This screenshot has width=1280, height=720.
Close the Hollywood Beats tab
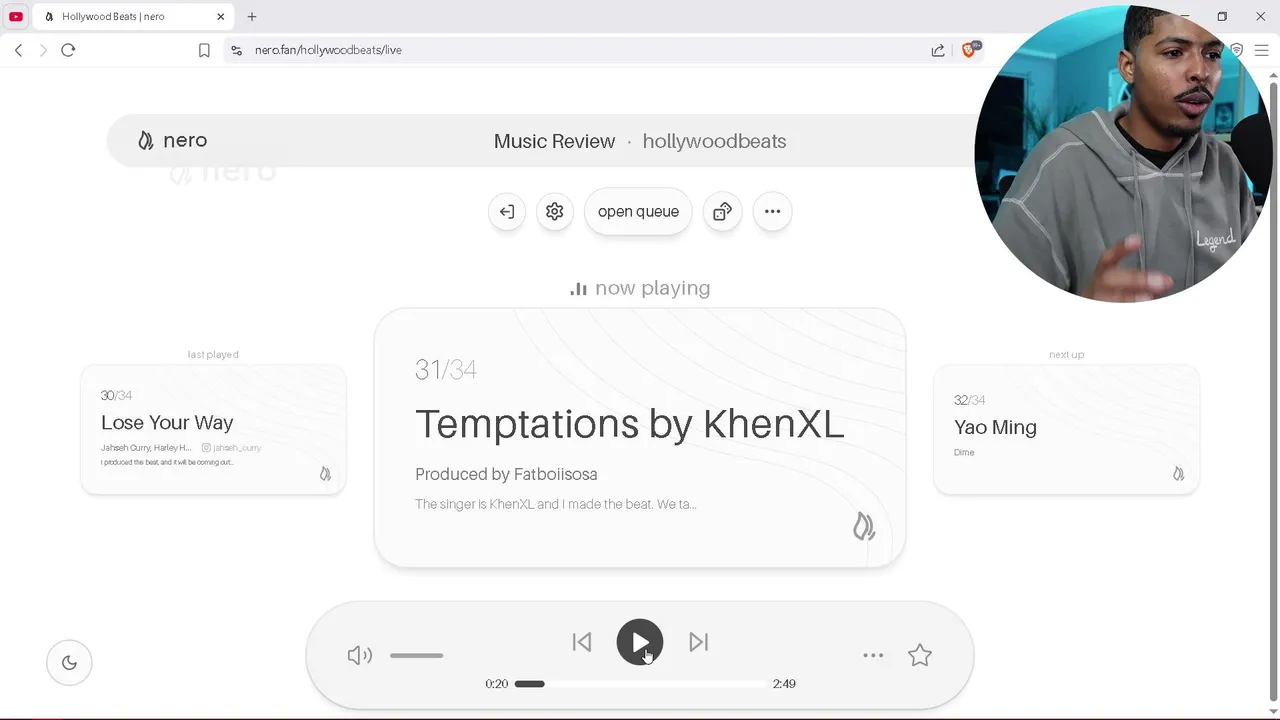pyautogui.click(x=221, y=16)
